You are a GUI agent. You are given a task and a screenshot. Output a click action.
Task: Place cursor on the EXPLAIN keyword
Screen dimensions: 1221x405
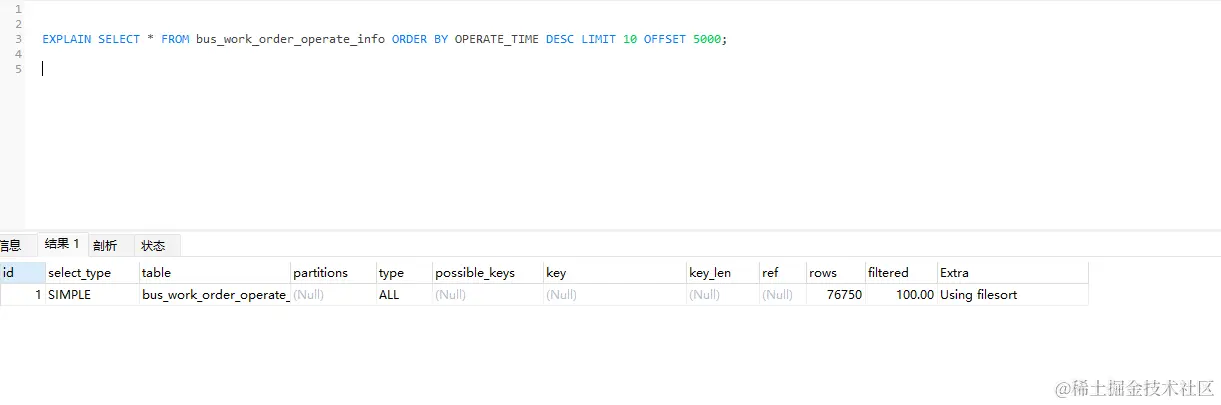[x=66, y=39]
